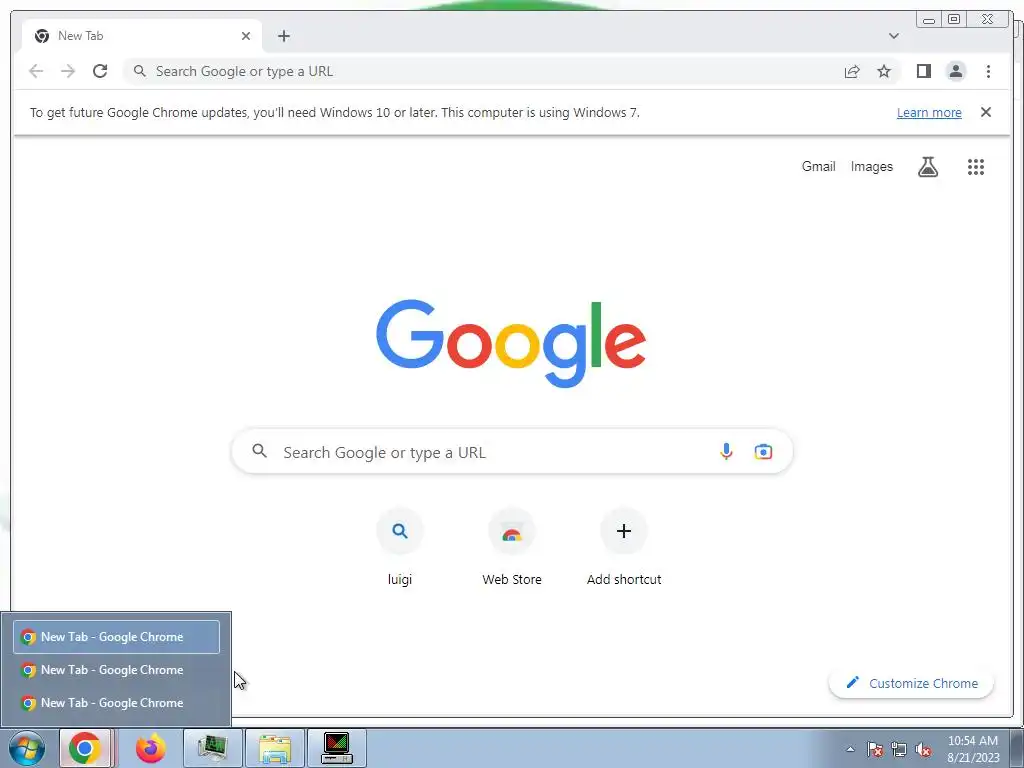1024x768 pixels.
Task: Select the third New Tab - Google Chrome entry
Action: [x=116, y=703]
